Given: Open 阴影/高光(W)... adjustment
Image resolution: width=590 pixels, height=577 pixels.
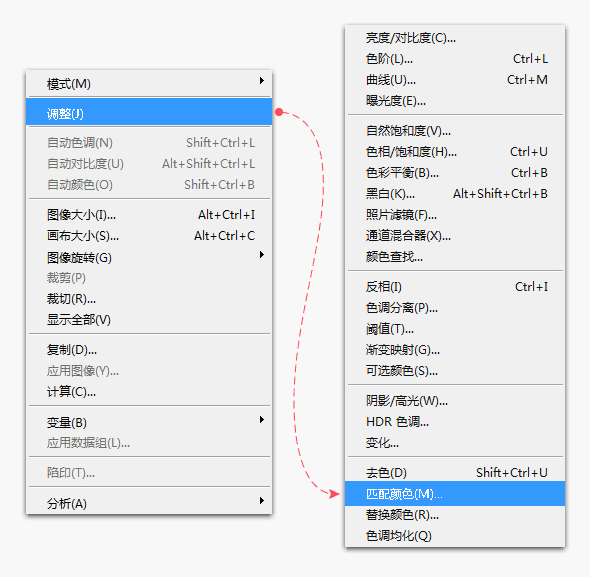Looking at the screenshot, I should coord(455,401).
